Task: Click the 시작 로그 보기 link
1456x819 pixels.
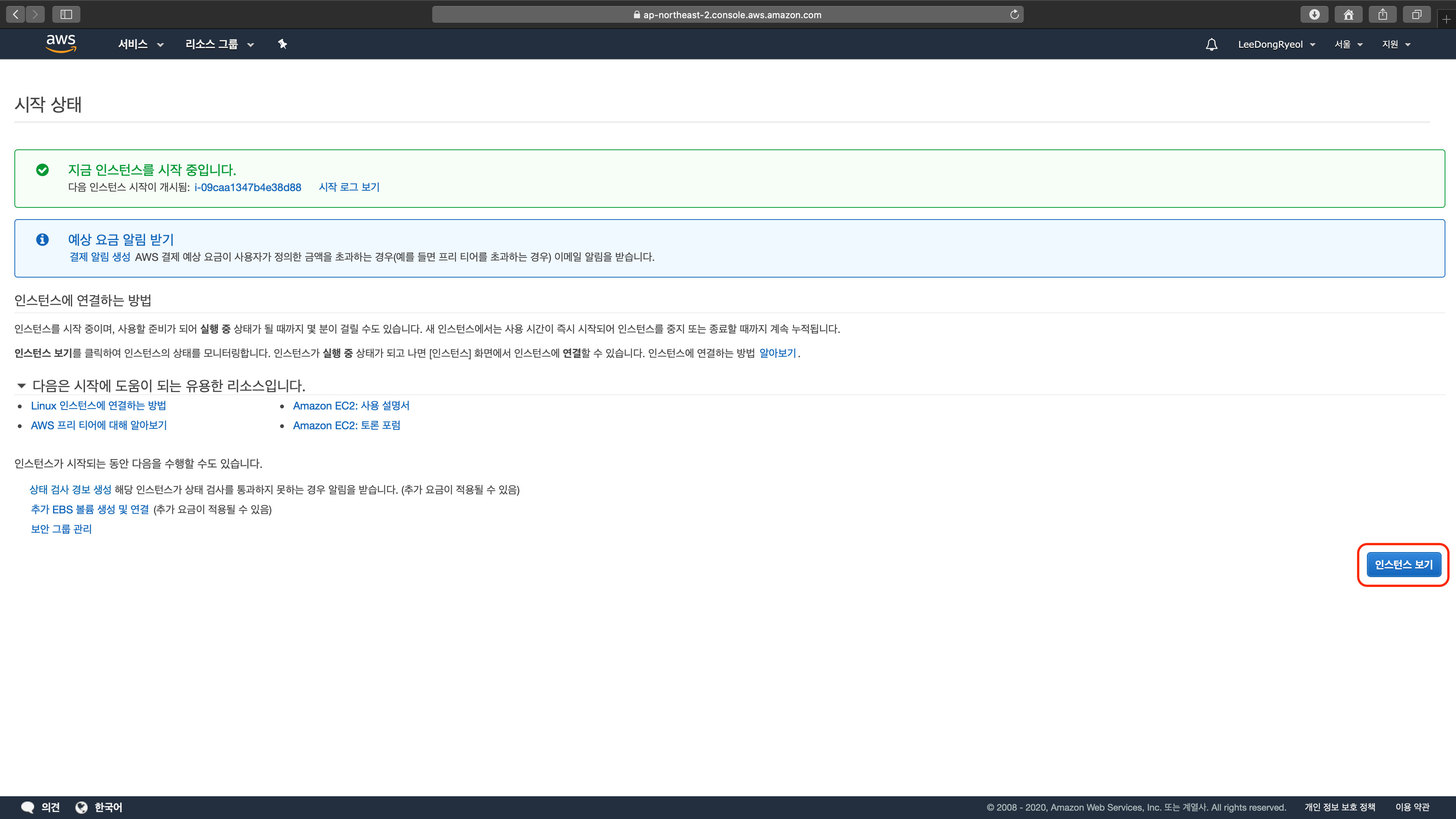Action: click(349, 187)
